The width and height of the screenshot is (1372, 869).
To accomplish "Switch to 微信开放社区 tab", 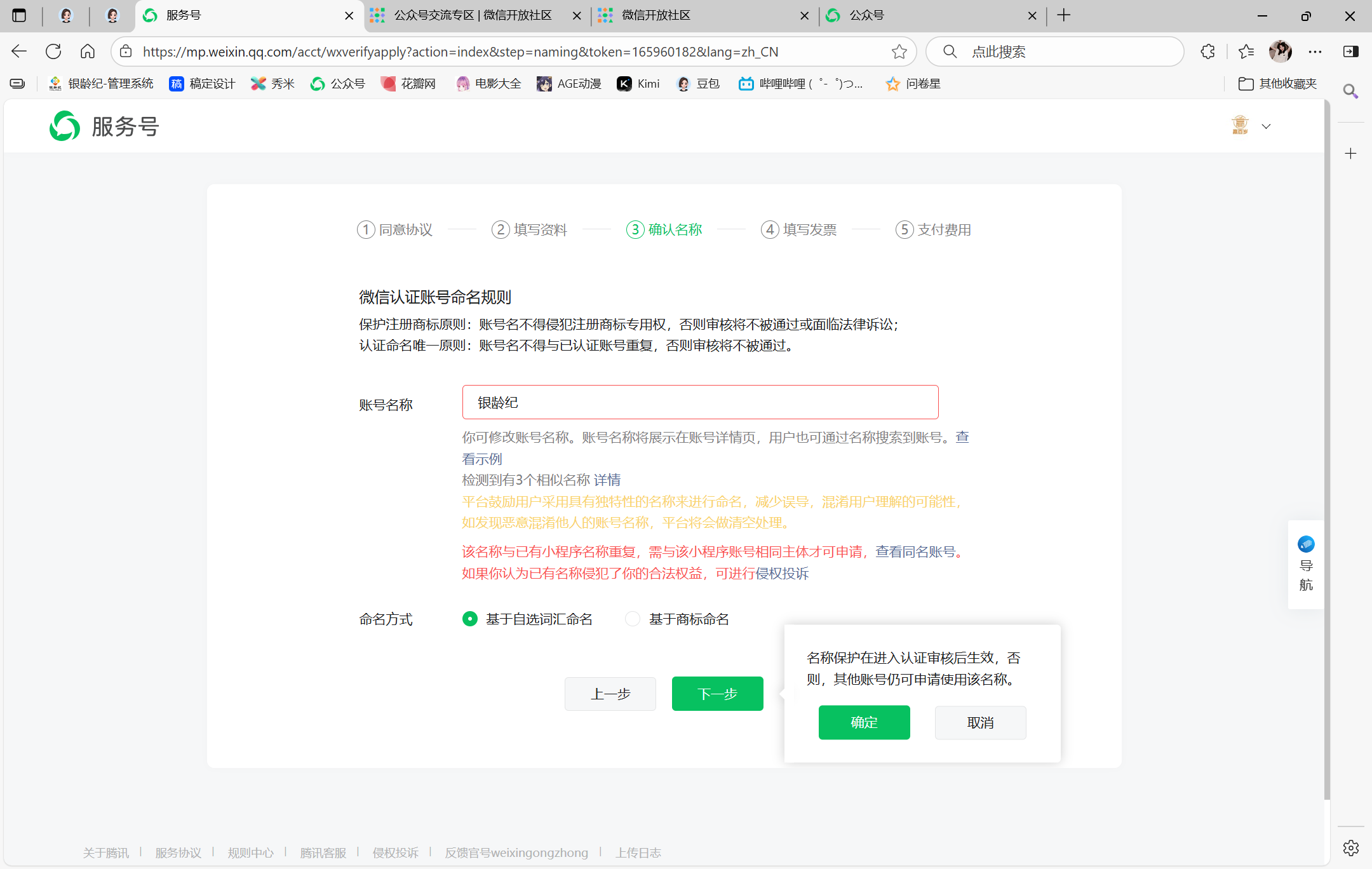I will 656,15.
